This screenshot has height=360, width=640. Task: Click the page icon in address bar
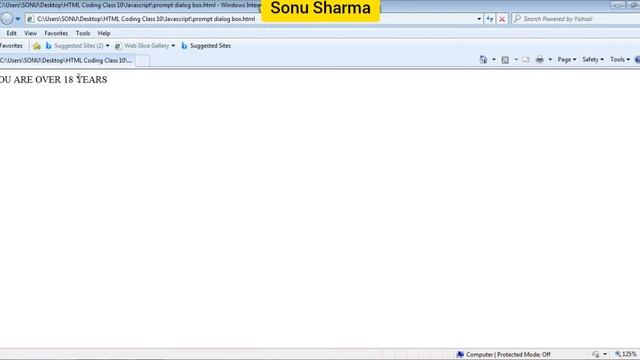[x=30, y=19]
